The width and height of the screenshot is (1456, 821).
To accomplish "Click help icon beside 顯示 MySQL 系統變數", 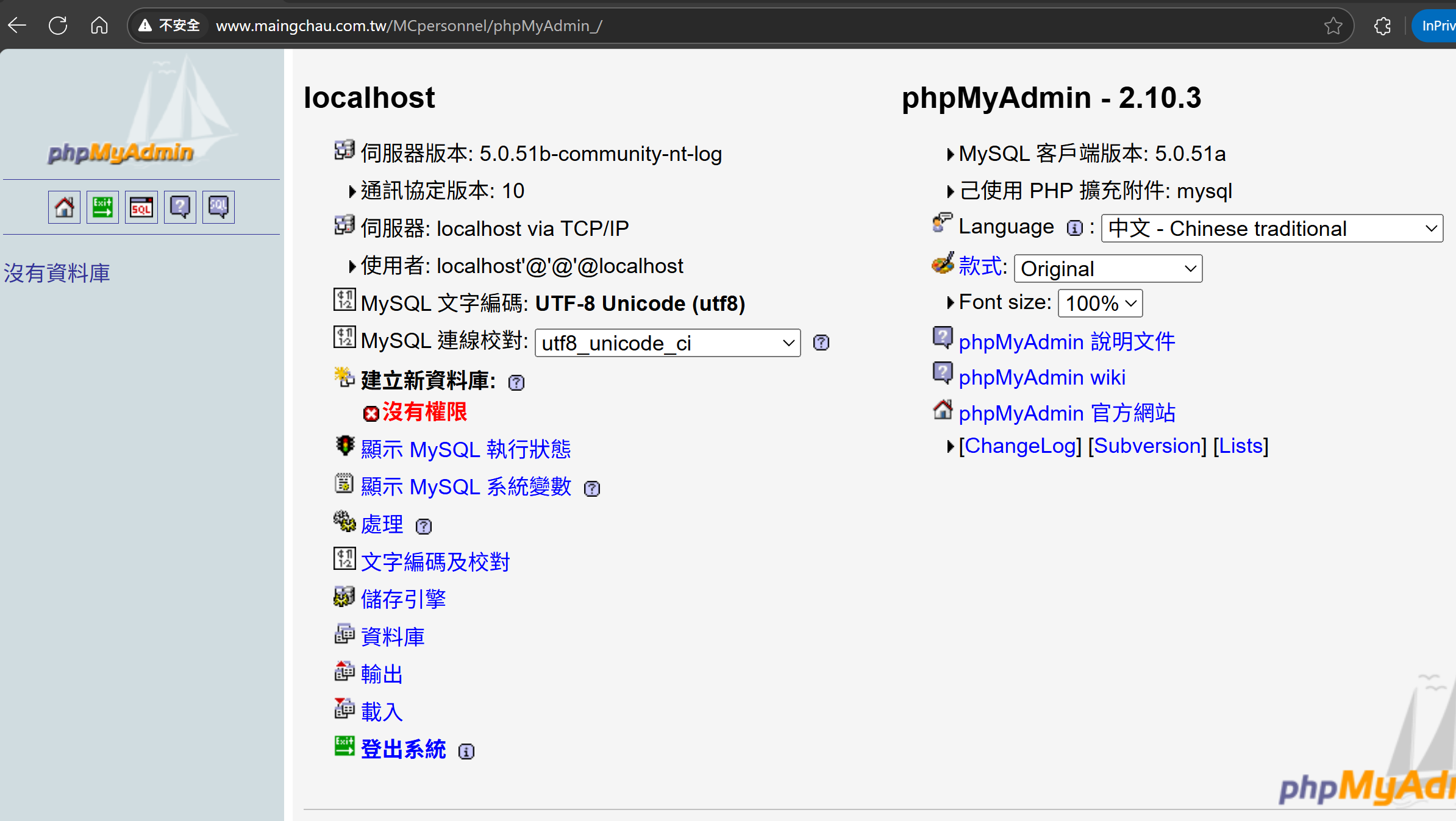I will click(x=592, y=488).
